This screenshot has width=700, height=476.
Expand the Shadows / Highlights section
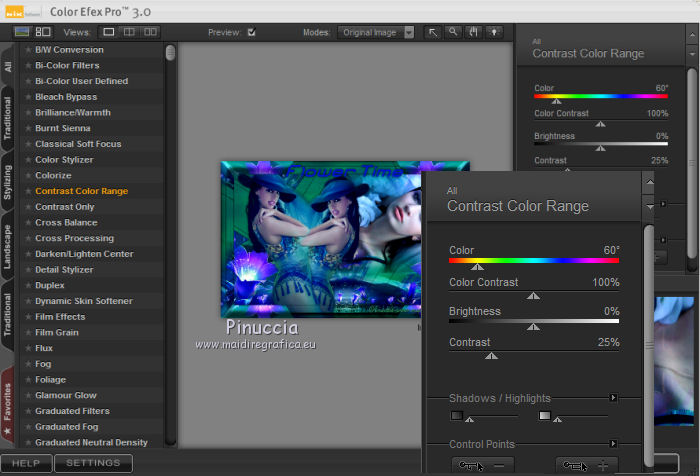coord(613,398)
